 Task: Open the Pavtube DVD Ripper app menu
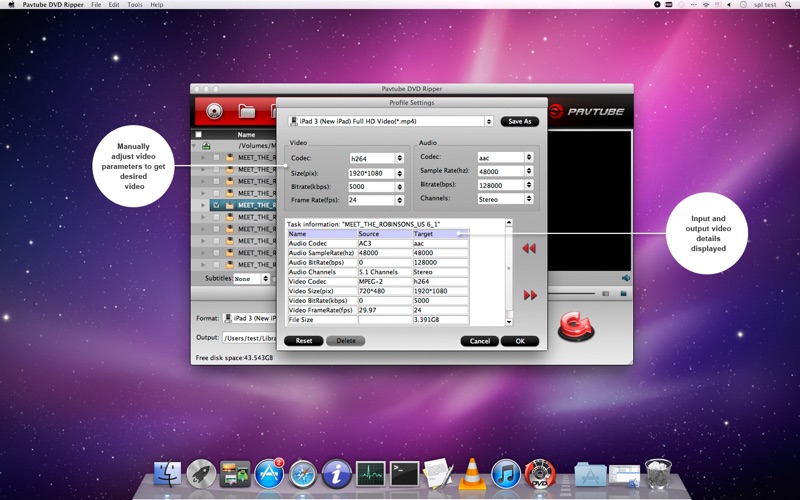[53, 5]
